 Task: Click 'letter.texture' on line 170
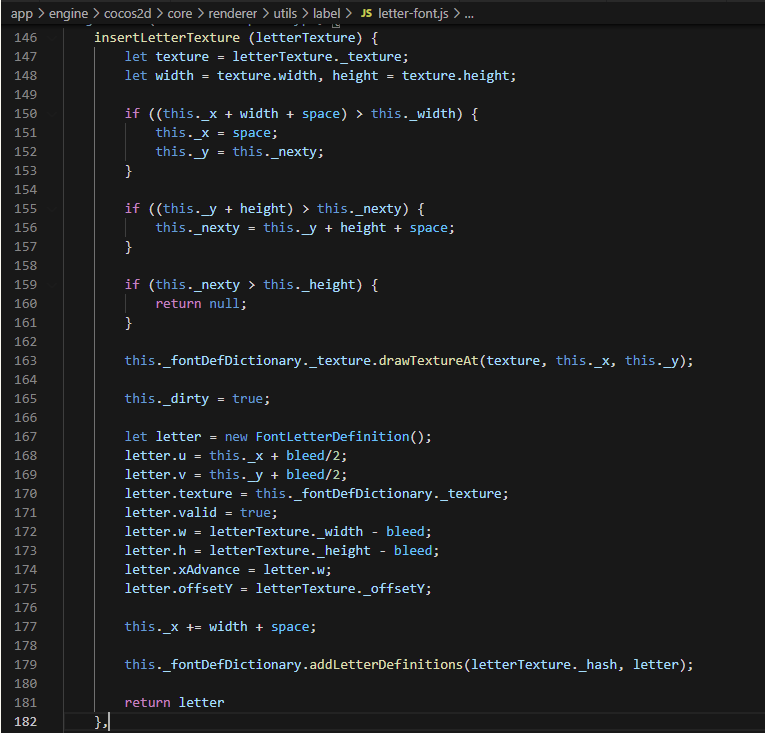[179, 493]
